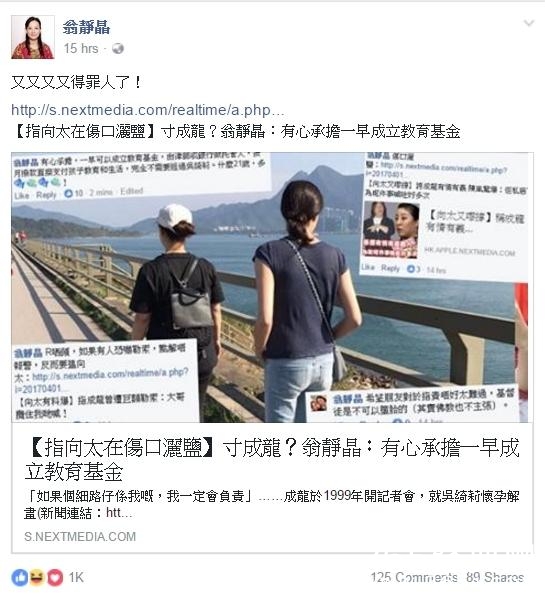Click the 15 hrs timestamp

tap(81, 49)
